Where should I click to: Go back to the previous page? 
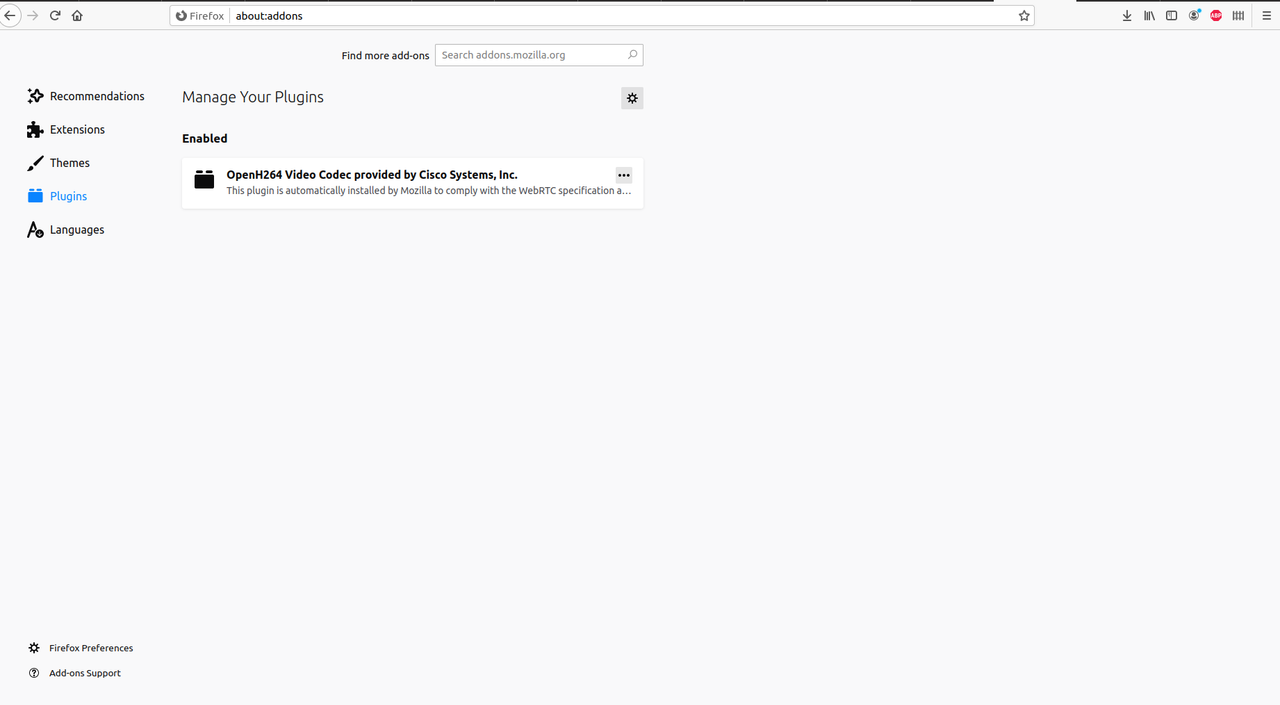point(10,16)
